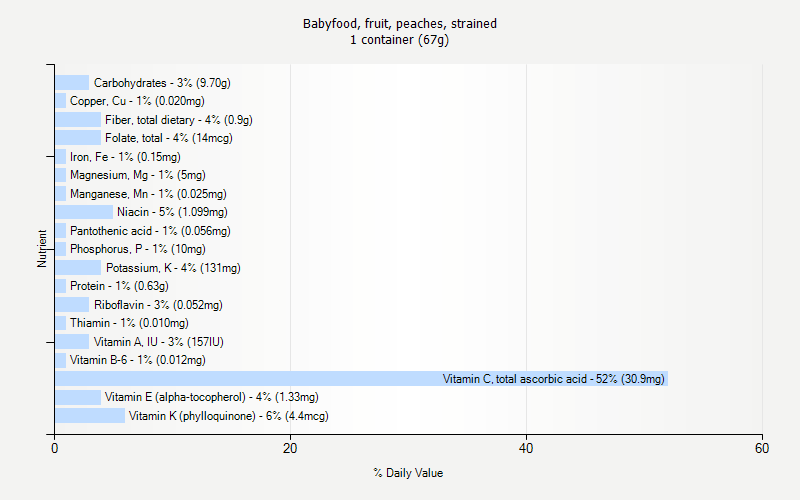800x500 pixels.
Task: Click the Vitamin E bar
Action: [x=78, y=397]
